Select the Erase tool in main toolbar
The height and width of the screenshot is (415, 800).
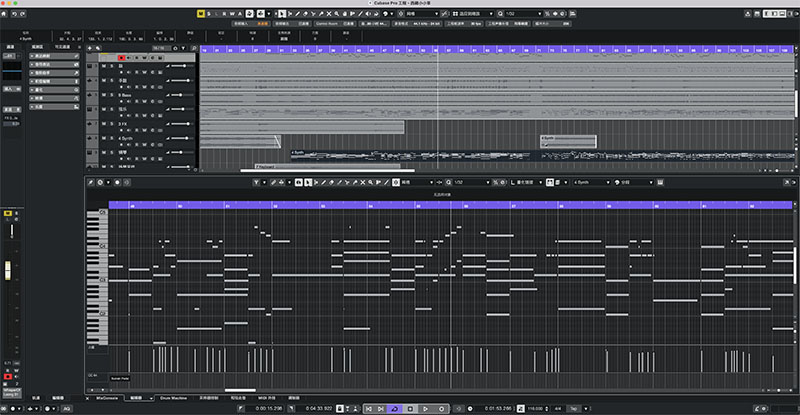tap(305, 14)
